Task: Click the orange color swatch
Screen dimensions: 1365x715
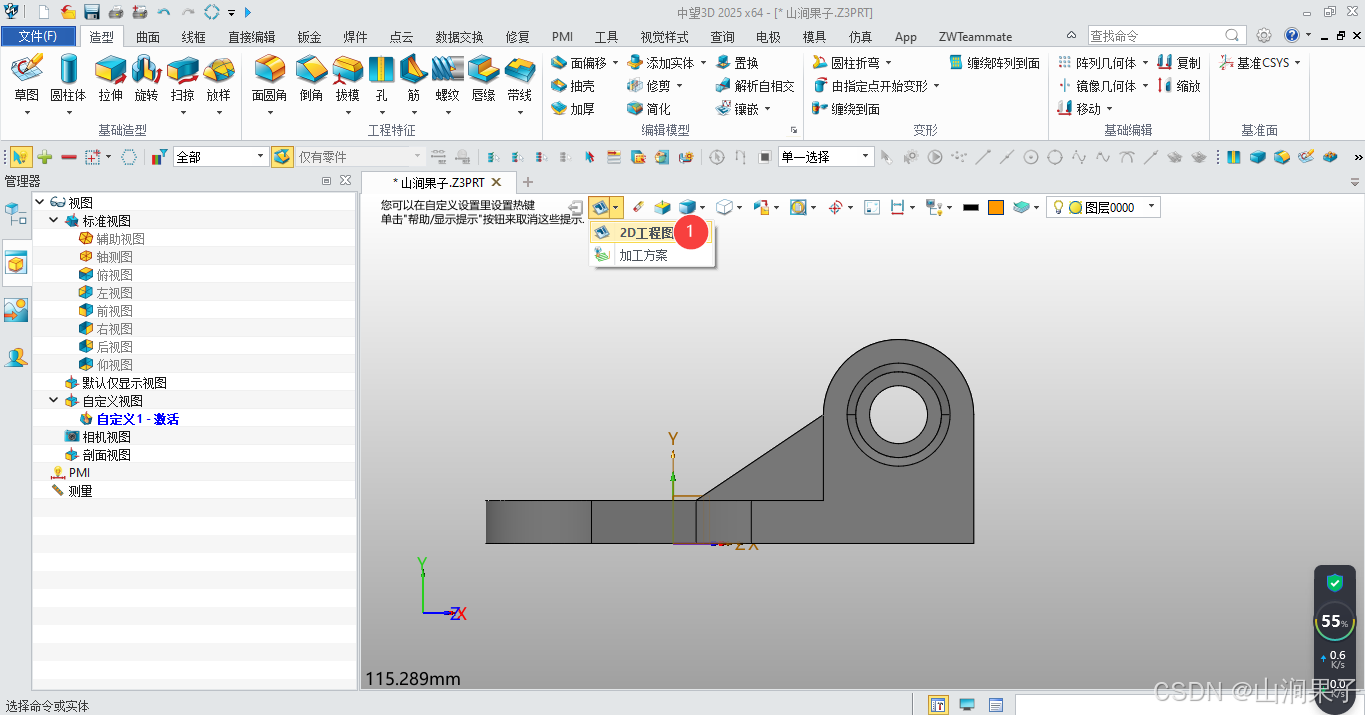Action: click(x=995, y=207)
